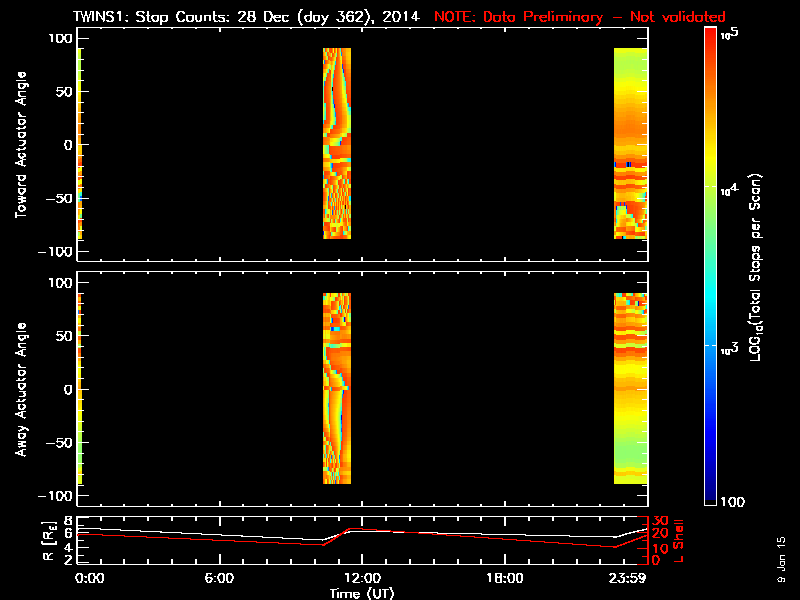
Task: Click the "100" label at the color bar bottom
Action: click(x=733, y=502)
